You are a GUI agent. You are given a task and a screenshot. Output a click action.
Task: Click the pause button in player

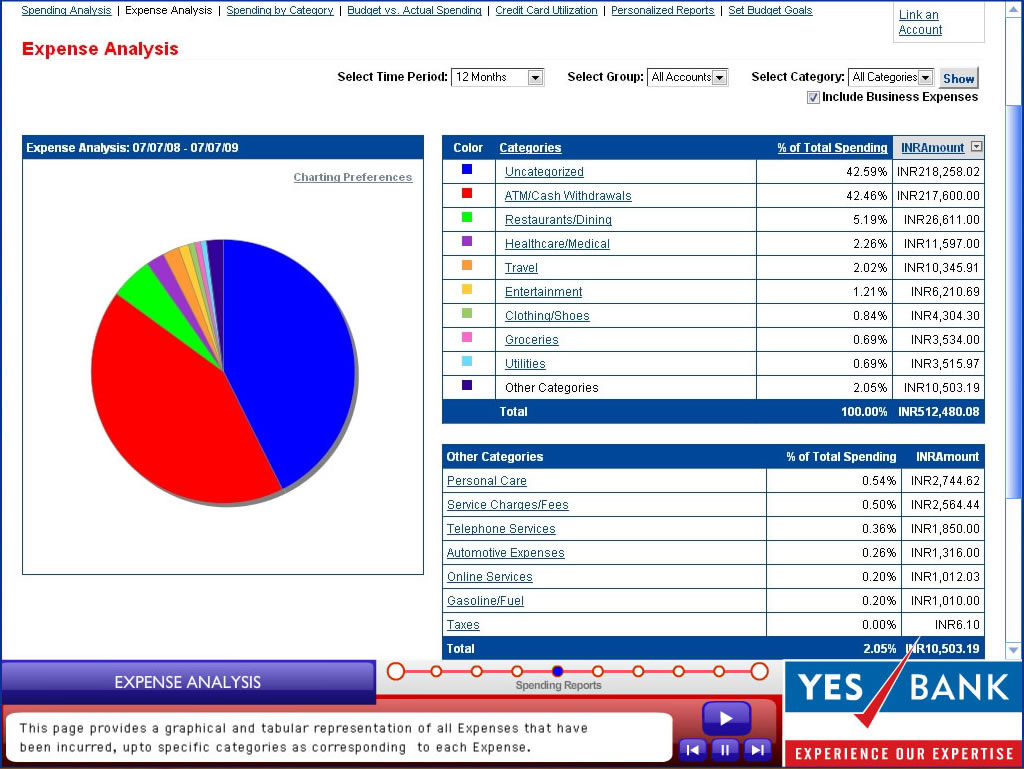(x=725, y=749)
